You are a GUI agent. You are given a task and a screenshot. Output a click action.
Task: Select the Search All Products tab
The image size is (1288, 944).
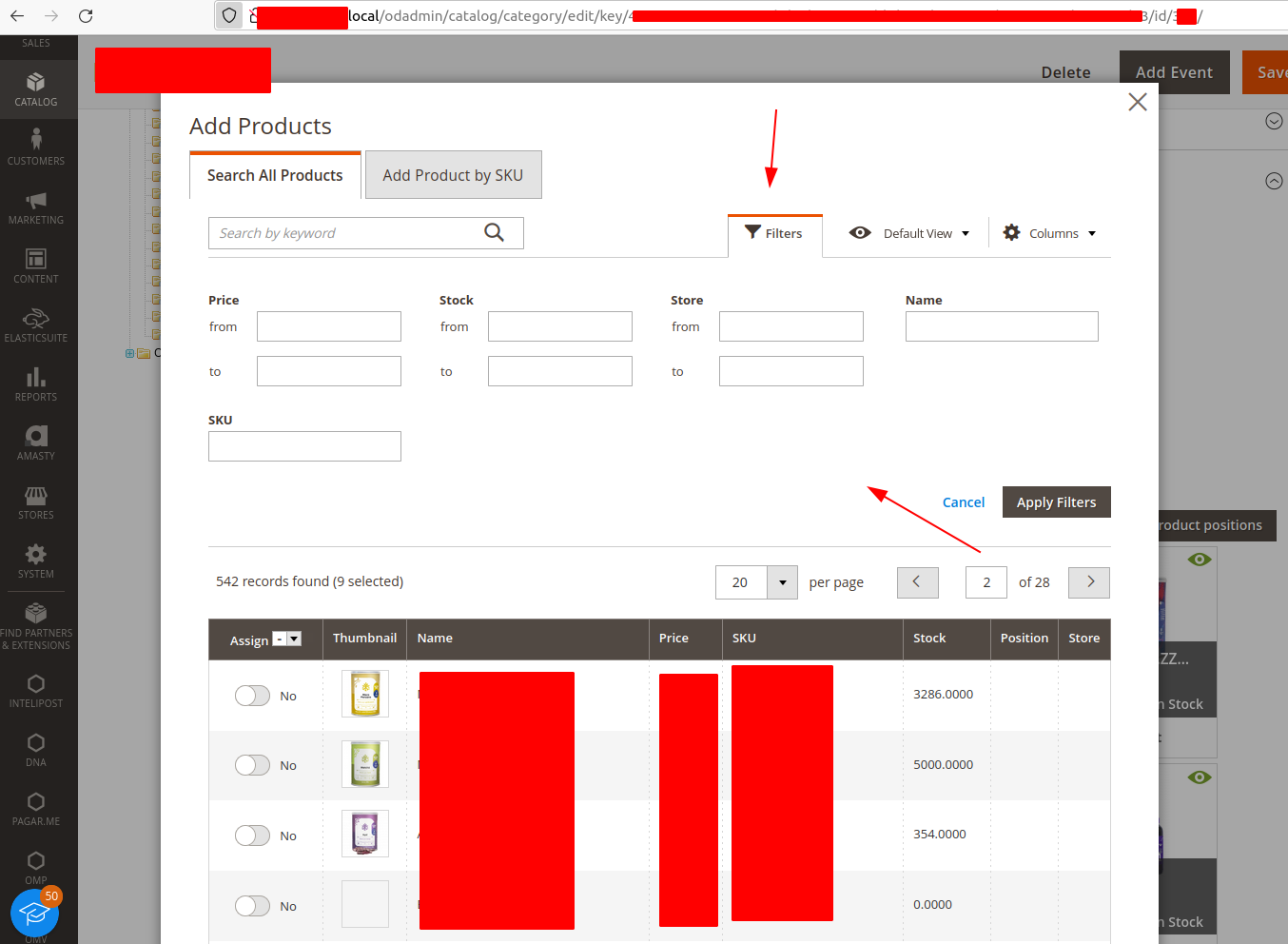(275, 176)
